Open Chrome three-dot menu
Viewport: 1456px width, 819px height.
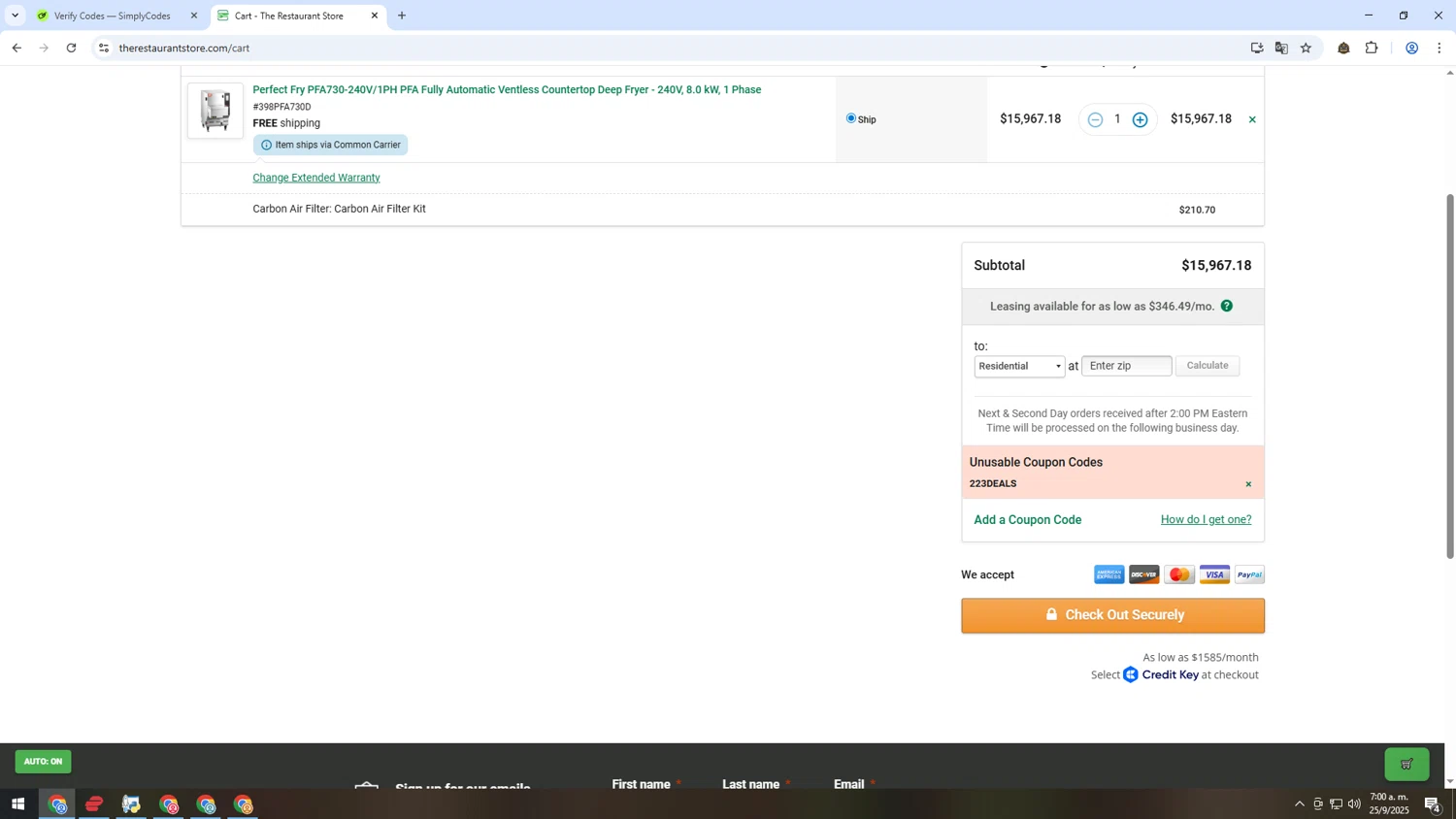(1439, 48)
